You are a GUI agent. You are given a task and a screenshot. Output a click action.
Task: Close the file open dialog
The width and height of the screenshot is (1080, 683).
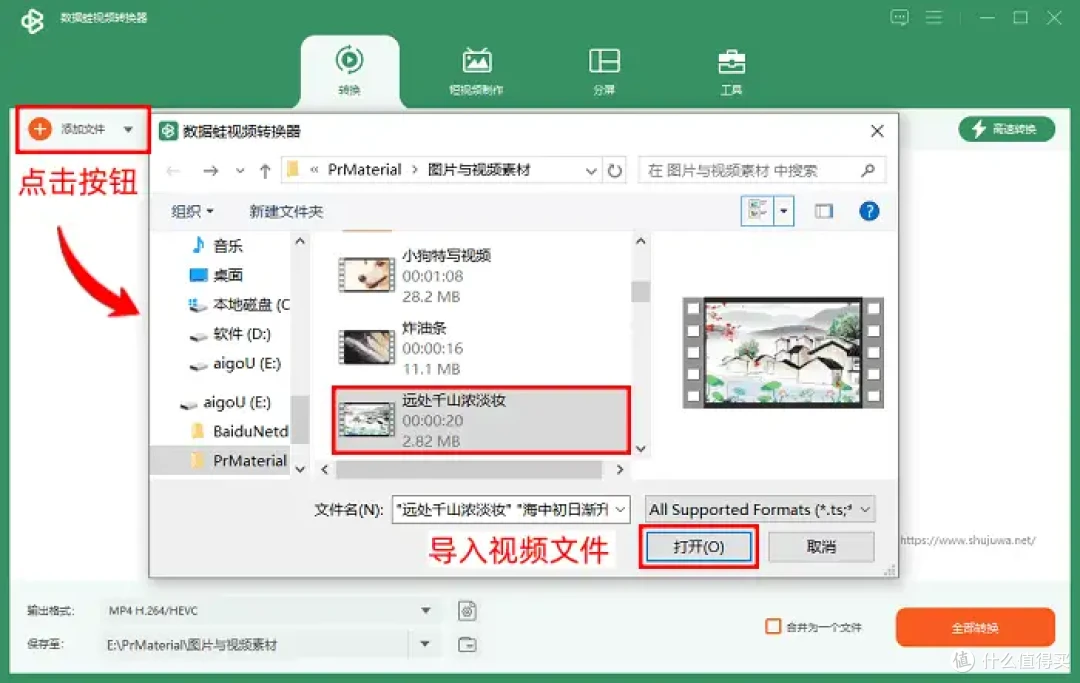pyautogui.click(x=877, y=131)
